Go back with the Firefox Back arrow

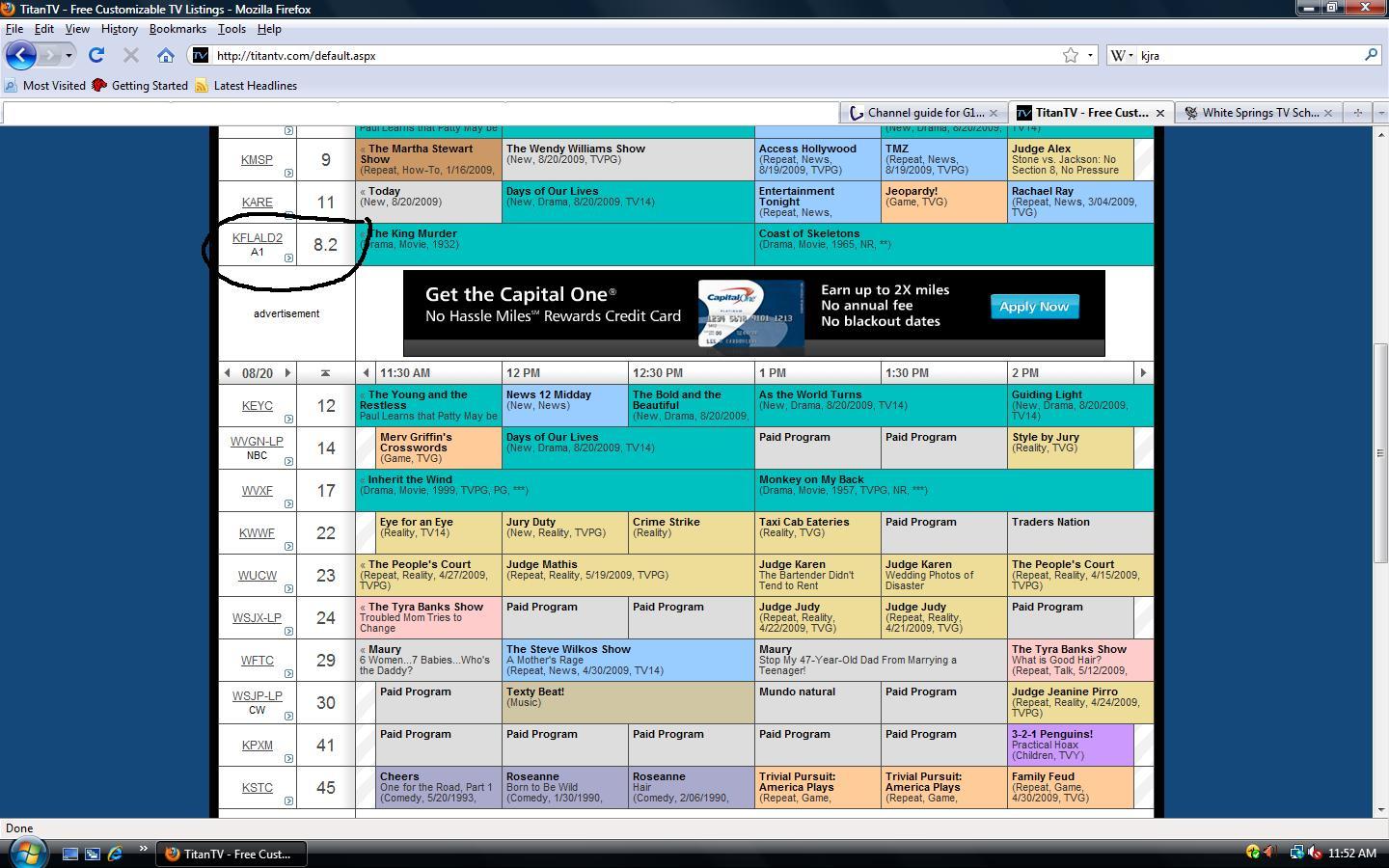click(21, 55)
